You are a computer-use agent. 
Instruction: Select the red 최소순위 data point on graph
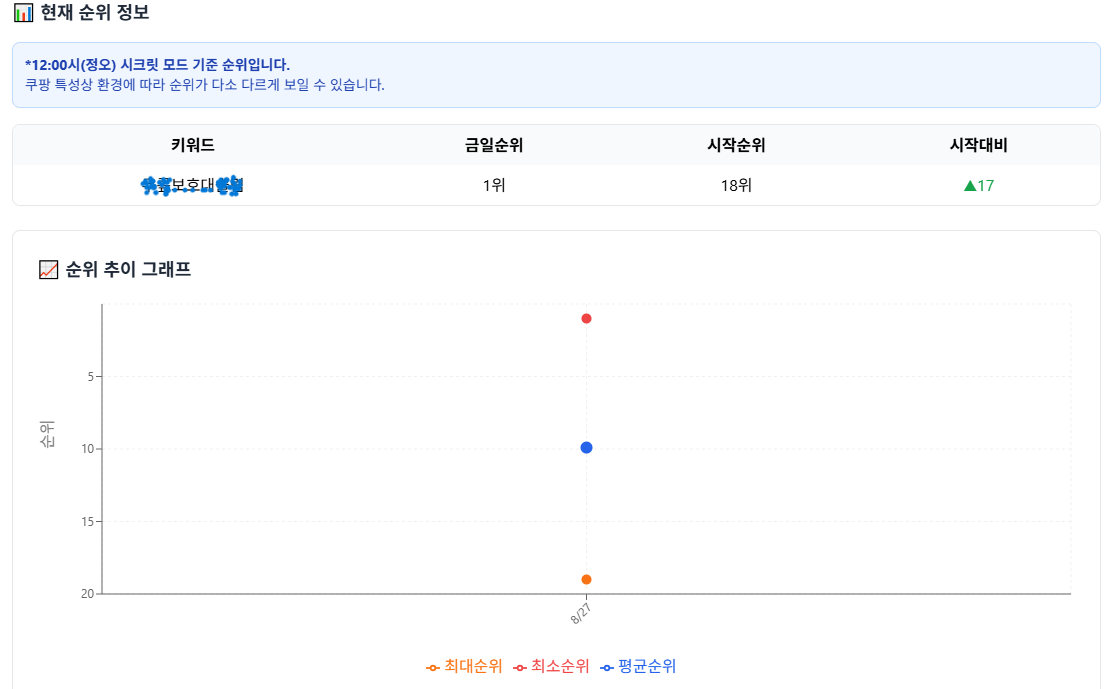(586, 319)
